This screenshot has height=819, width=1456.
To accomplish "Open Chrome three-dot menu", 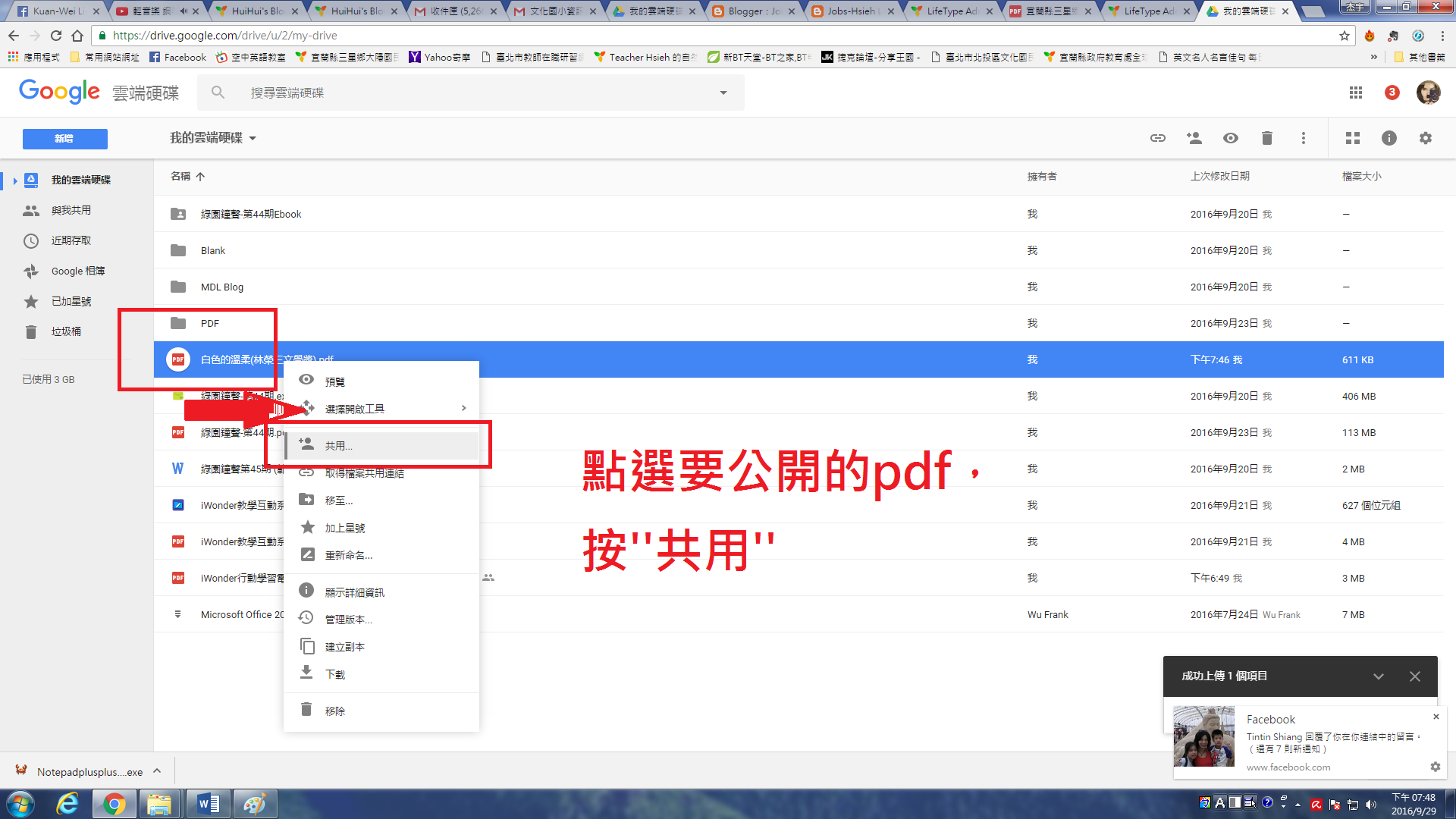I will (x=1442, y=36).
